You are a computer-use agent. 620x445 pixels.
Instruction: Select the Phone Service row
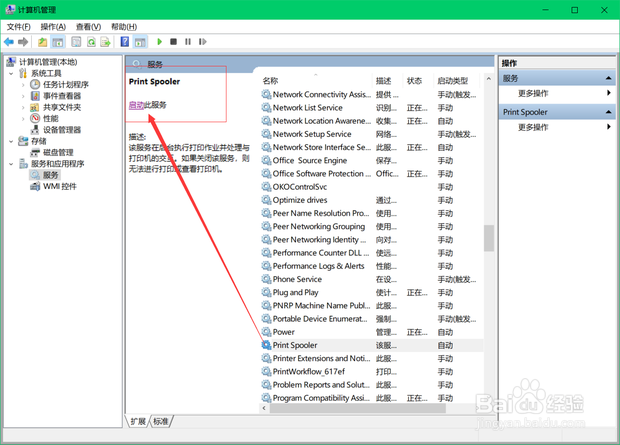pos(371,279)
